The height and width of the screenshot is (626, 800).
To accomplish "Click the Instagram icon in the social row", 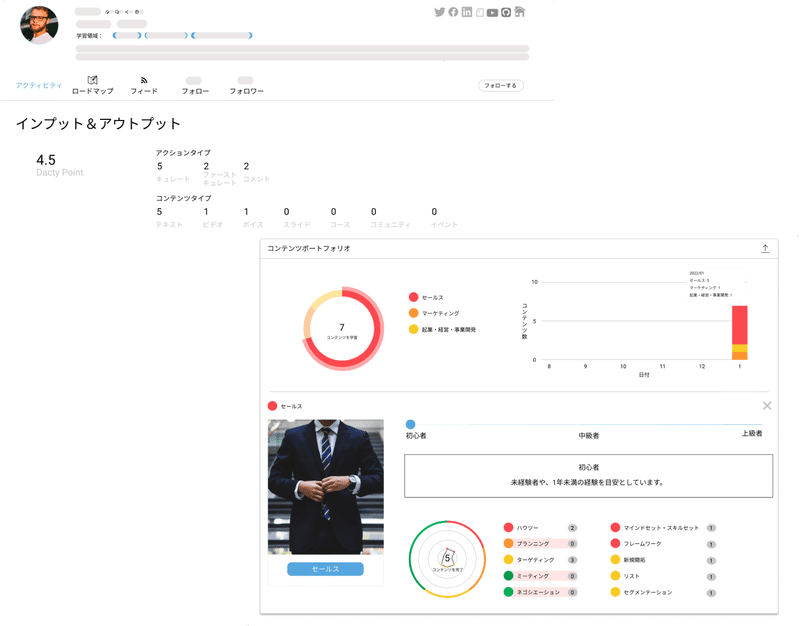I will (479, 13).
